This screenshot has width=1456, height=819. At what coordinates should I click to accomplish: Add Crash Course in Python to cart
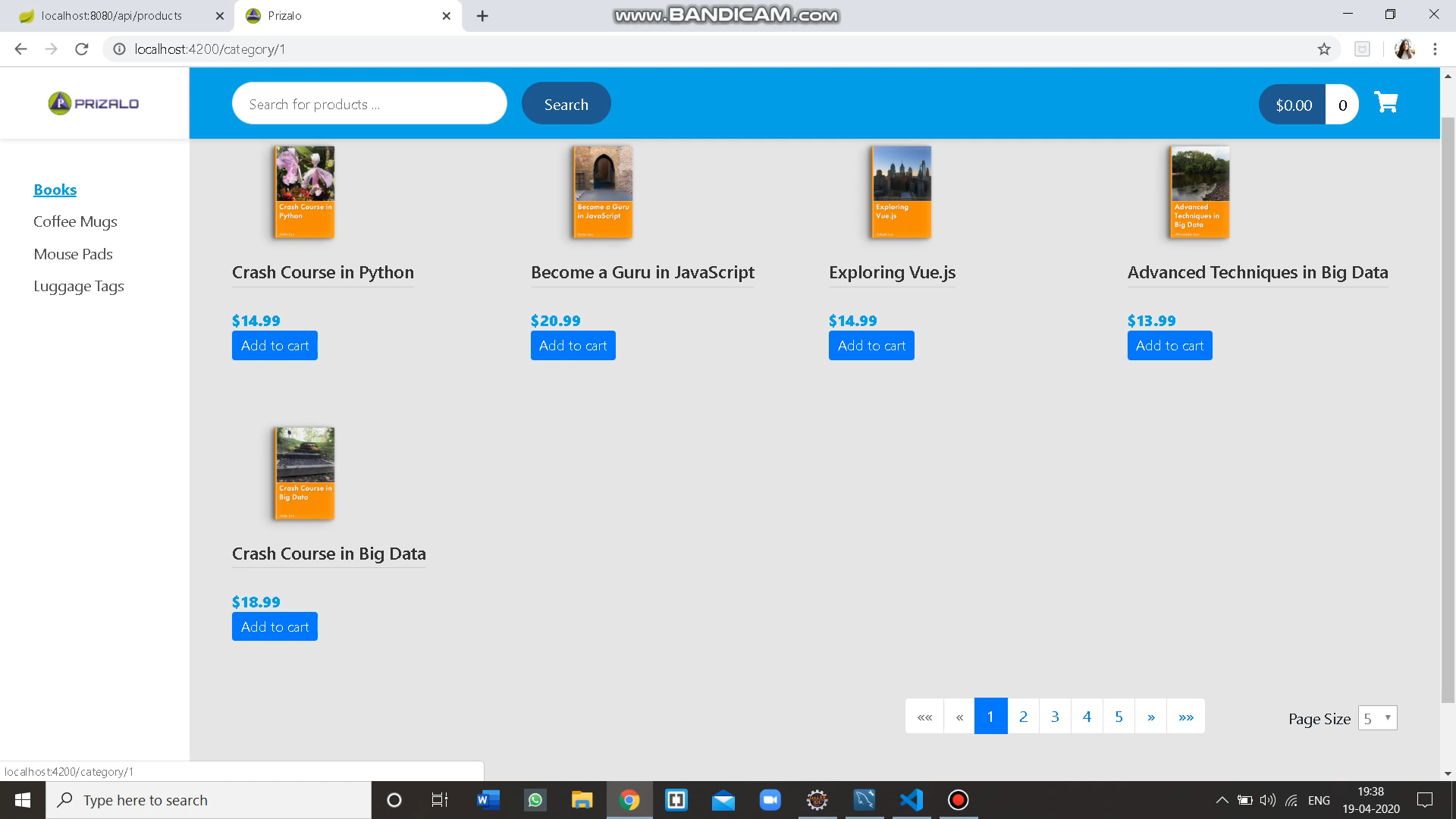(274, 345)
